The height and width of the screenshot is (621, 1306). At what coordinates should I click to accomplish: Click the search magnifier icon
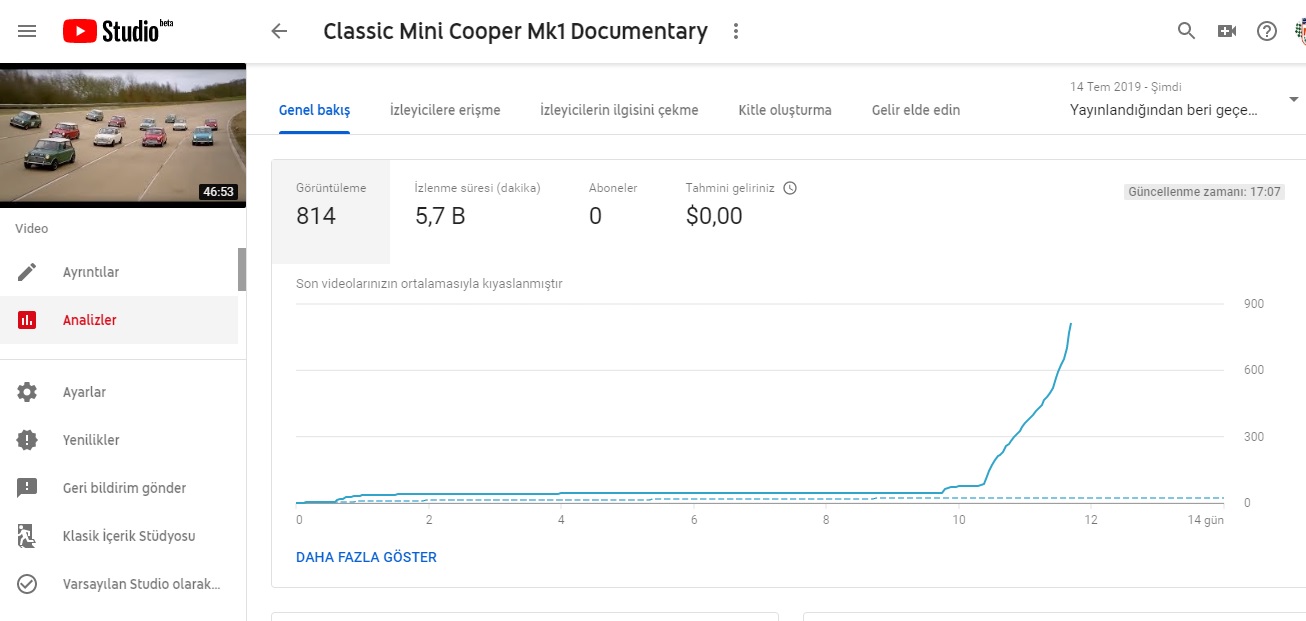coord(1186,31)
